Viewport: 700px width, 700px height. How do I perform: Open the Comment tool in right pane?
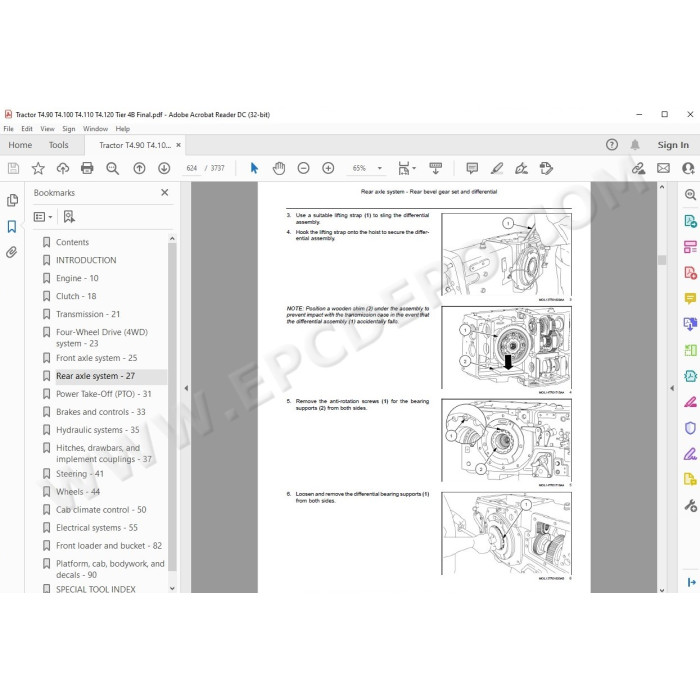click(x=690, y=298)
